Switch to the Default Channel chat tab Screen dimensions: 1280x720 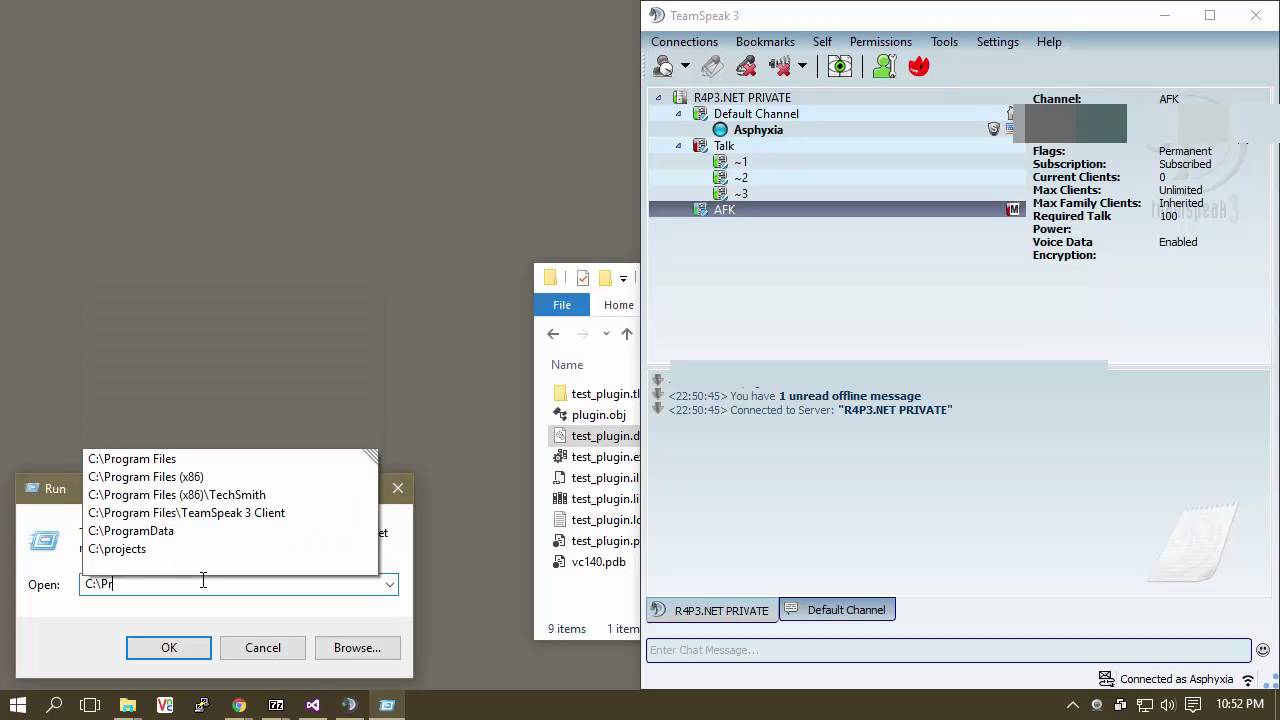point(837,610)
